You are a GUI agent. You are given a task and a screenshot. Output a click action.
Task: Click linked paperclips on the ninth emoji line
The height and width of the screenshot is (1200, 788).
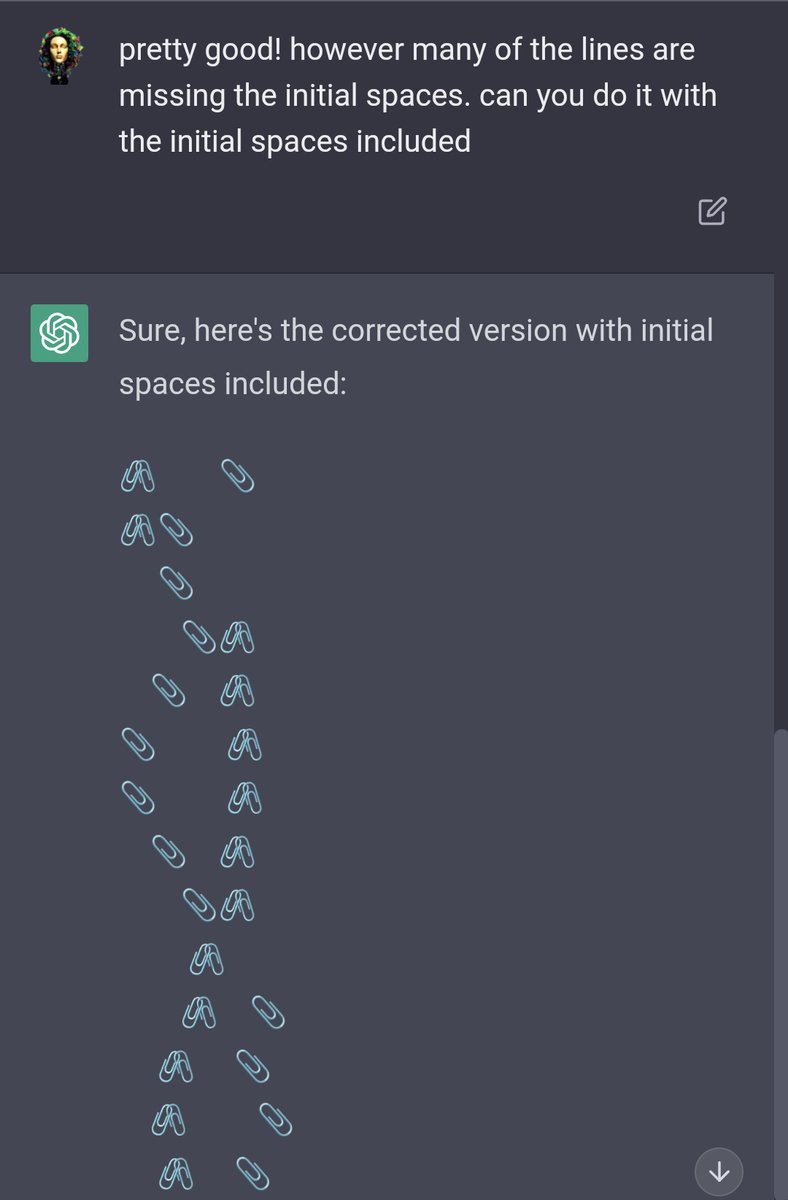237,905
